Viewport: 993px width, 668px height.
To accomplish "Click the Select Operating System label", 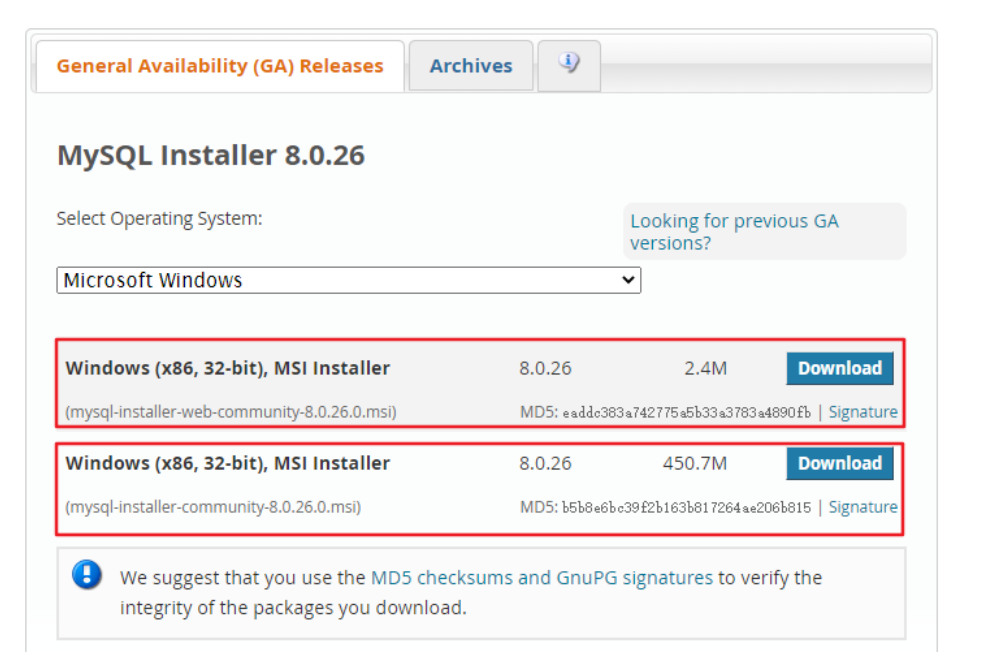I will point(159,219).
